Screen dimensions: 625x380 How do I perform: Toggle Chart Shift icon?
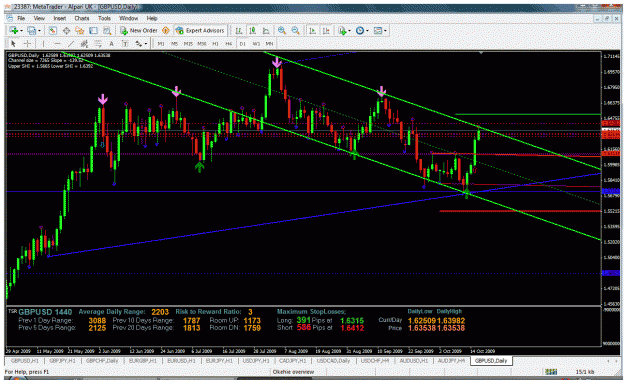tap(326, 31)
